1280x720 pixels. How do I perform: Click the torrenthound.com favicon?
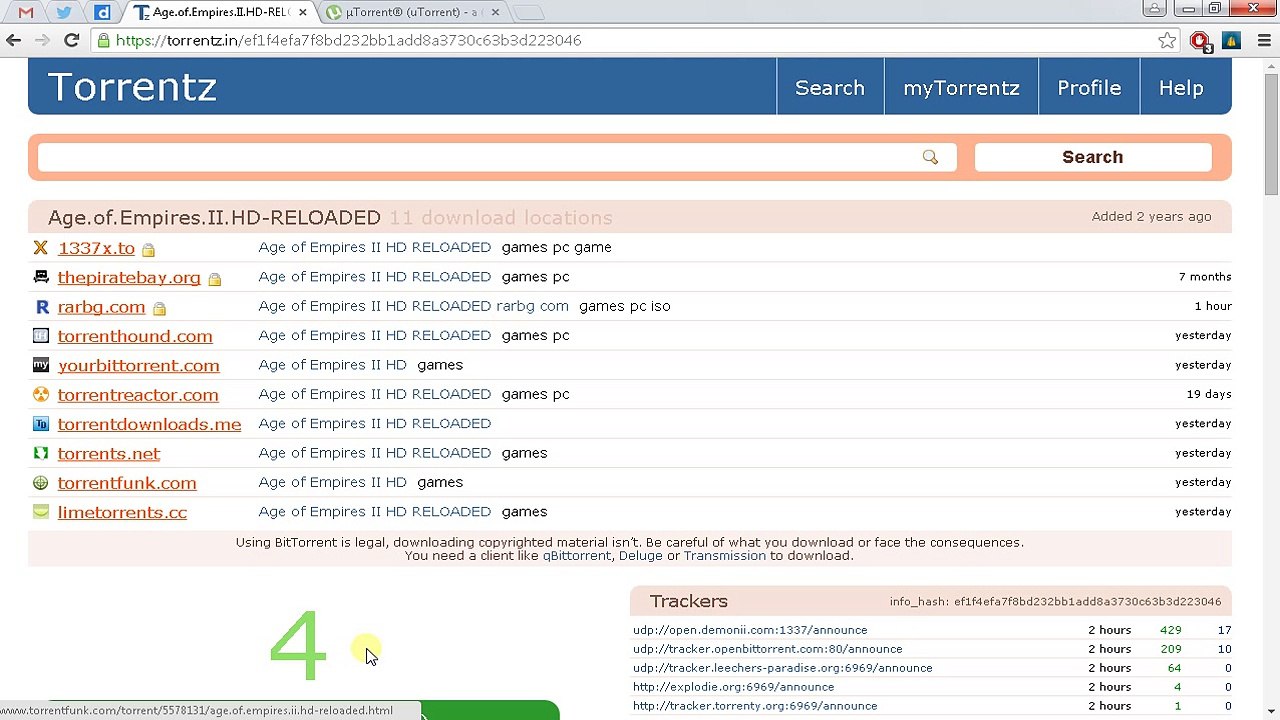click(40, 336)
